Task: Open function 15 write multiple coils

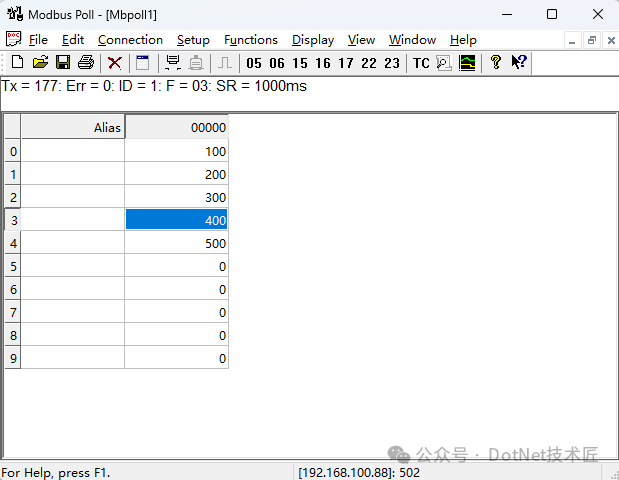Action: coord(300,63)
